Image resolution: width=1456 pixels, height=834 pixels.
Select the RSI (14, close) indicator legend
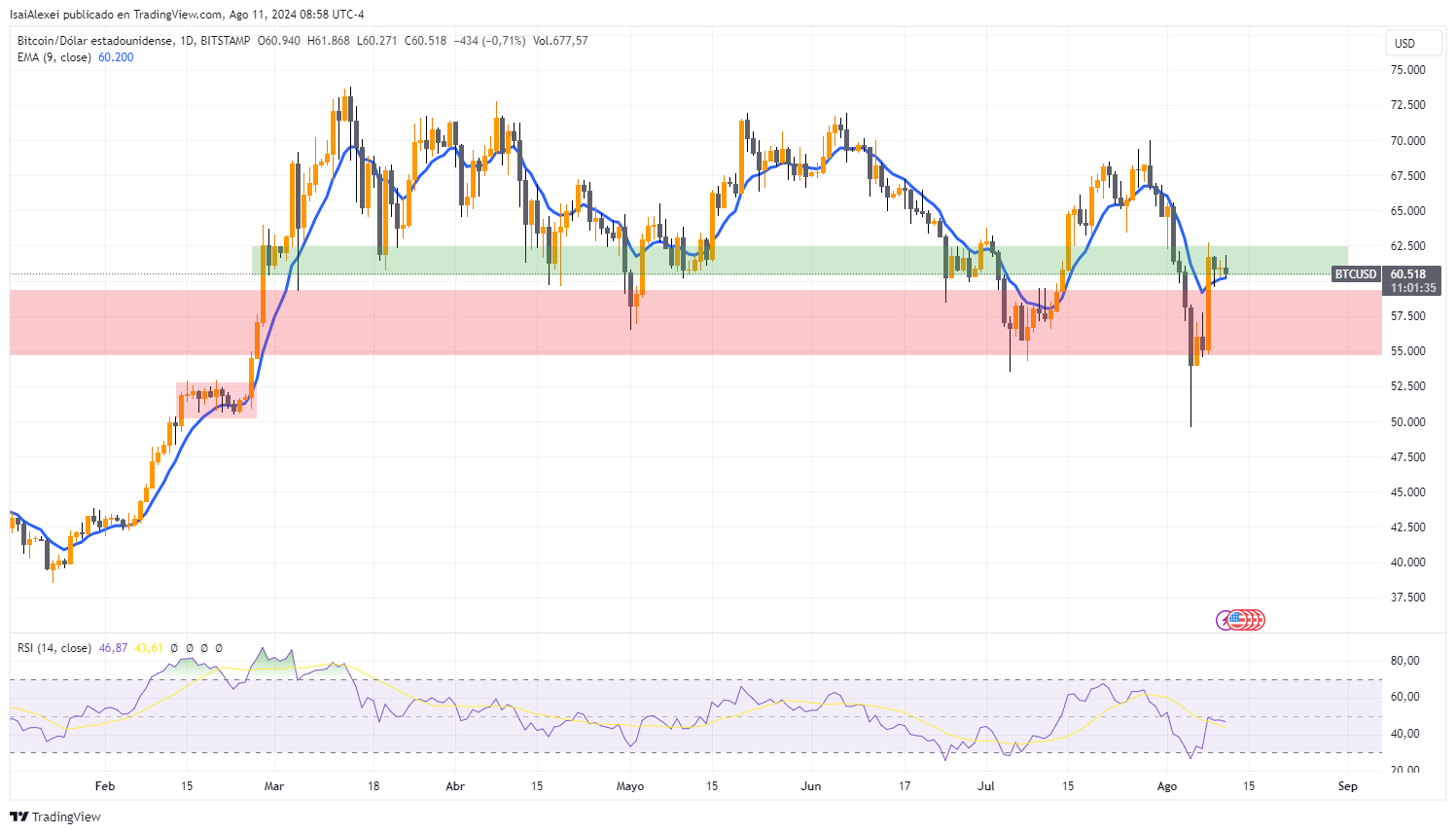click(54, 648)
